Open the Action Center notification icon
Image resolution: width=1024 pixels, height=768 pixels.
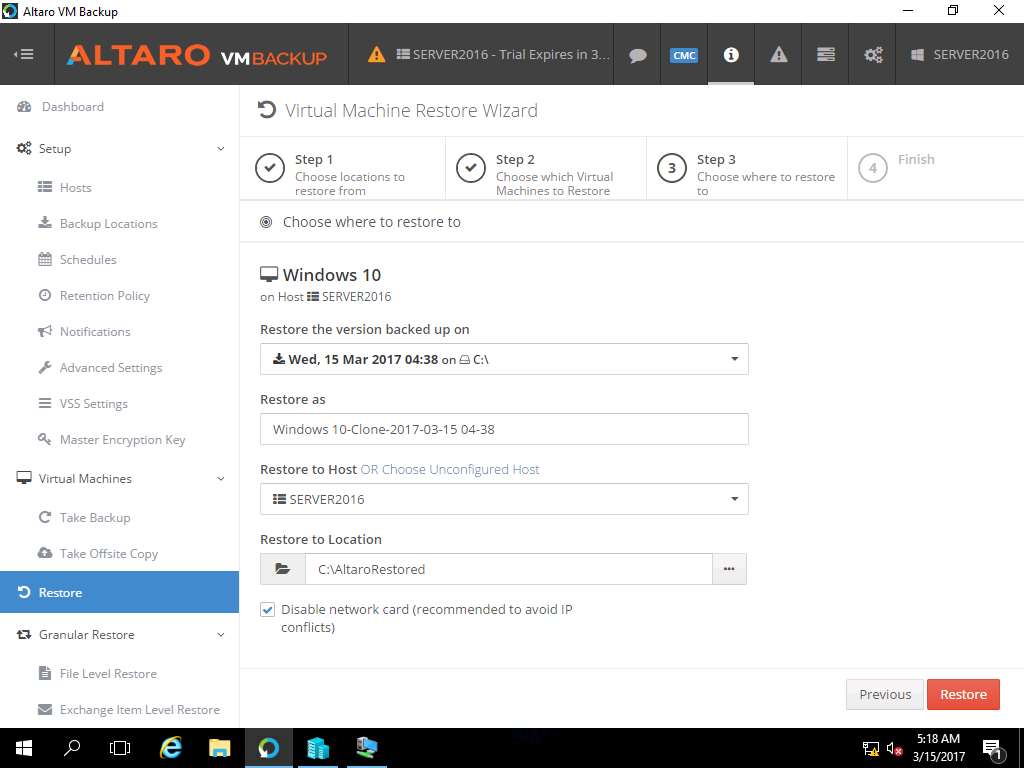pos(992,749)
